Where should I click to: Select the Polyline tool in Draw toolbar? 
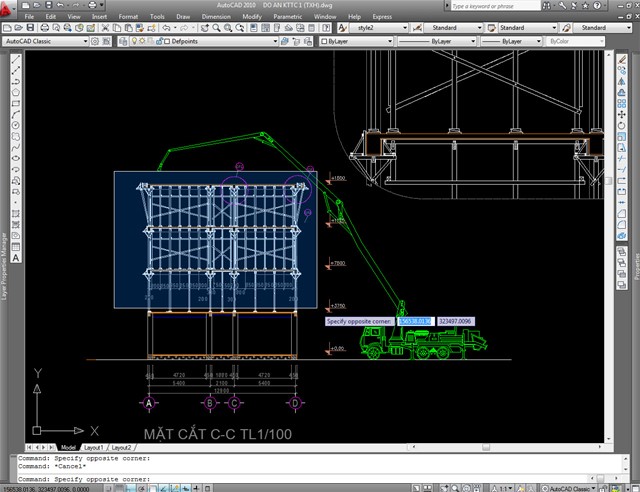(x=16, y=82)
